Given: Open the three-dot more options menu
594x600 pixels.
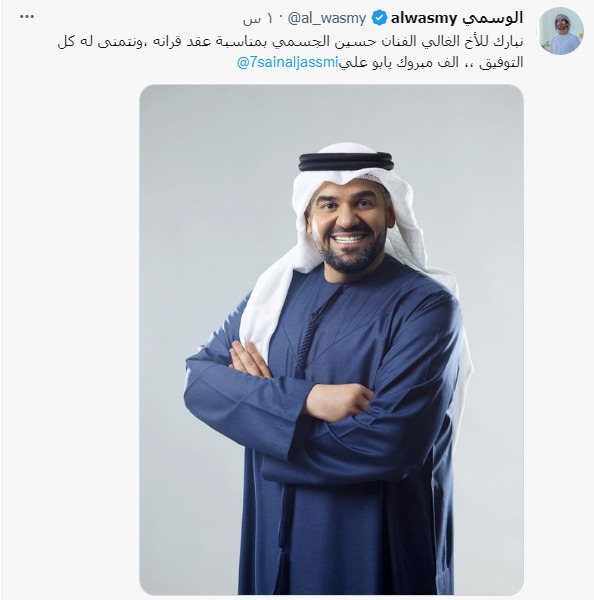Looking at the screenshot, I should [27, 17].
